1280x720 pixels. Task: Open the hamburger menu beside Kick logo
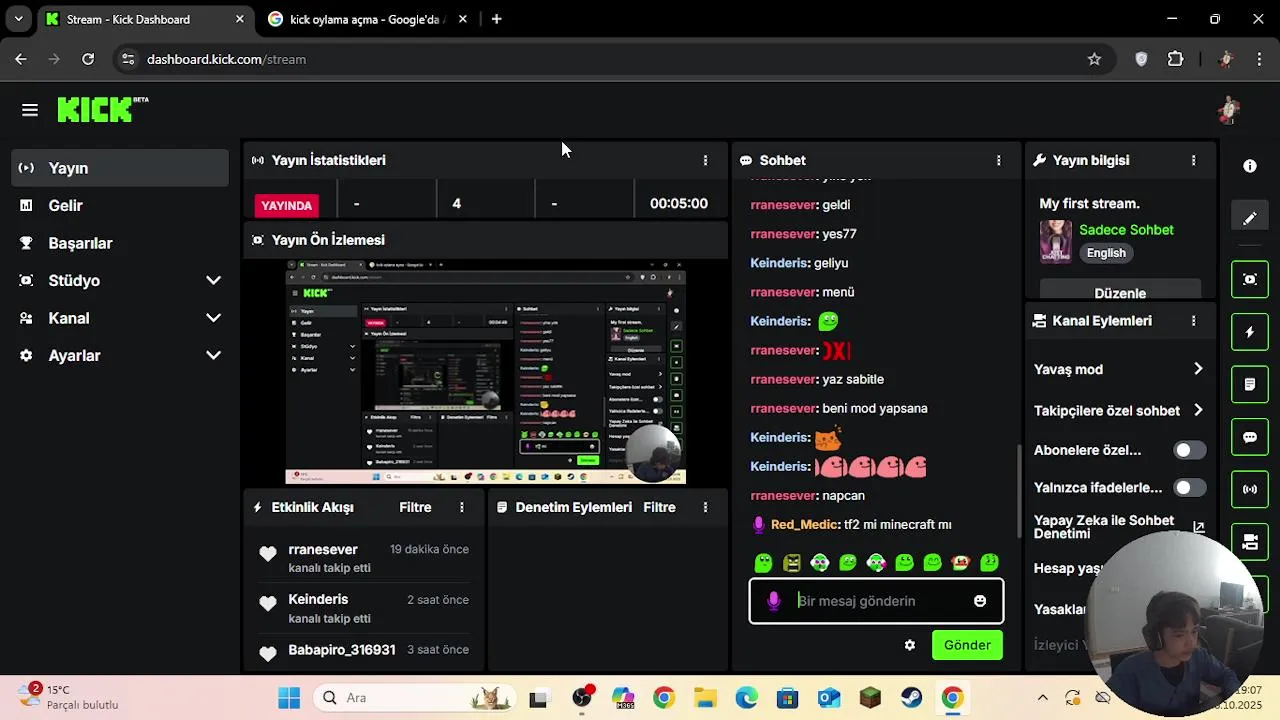(30, 110)
